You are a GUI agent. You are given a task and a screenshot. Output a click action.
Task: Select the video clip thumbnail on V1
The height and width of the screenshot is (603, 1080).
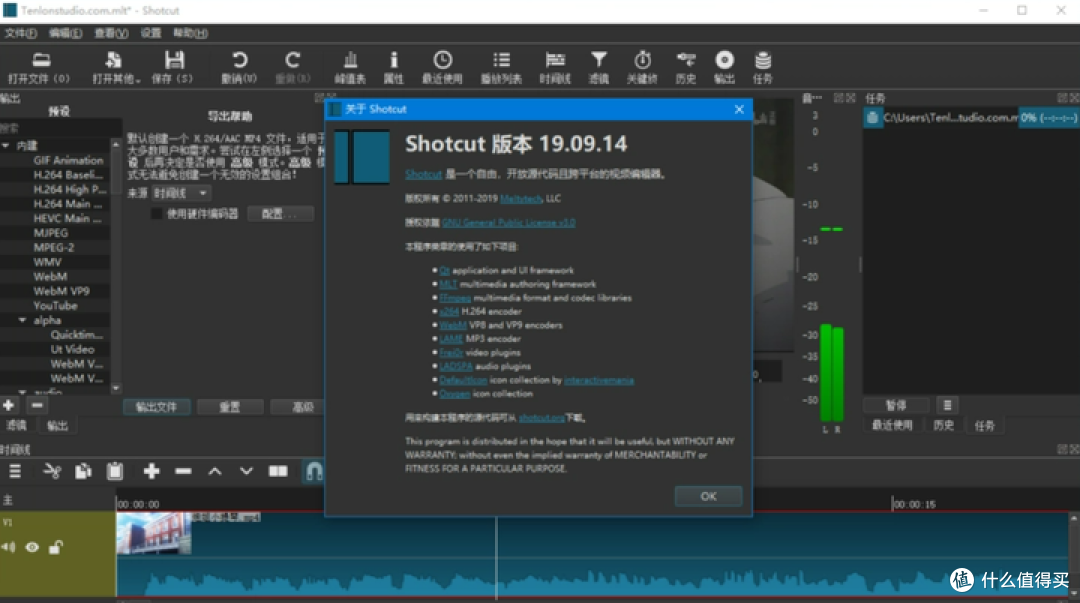[154, 533]
